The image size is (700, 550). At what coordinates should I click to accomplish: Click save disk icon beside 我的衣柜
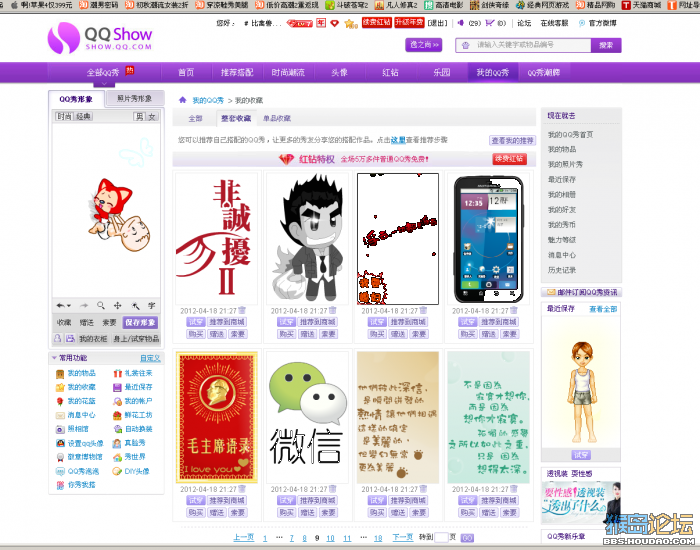pos(70,338)
